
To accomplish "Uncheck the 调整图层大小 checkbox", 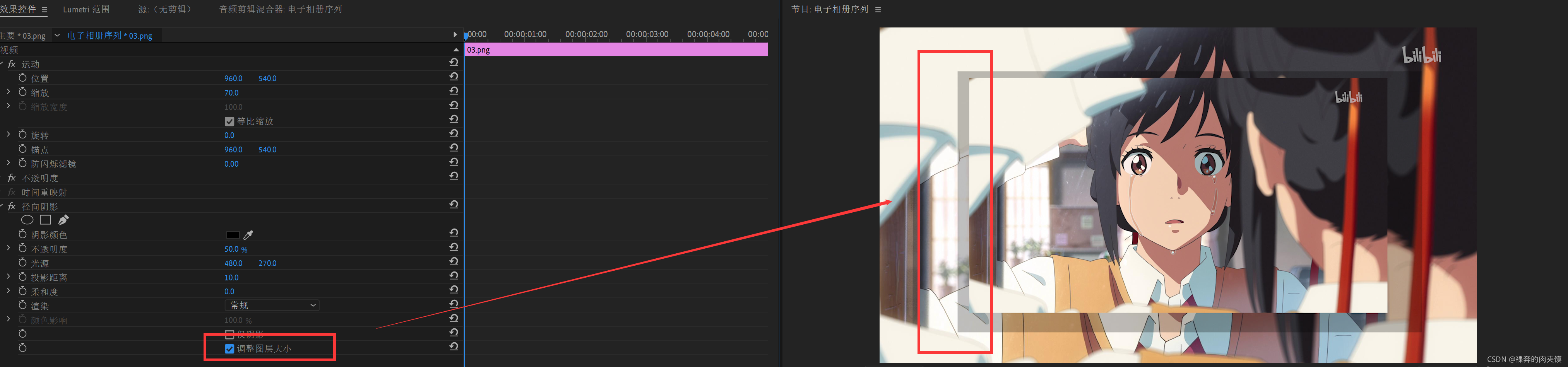I will [x=229, y=349].
